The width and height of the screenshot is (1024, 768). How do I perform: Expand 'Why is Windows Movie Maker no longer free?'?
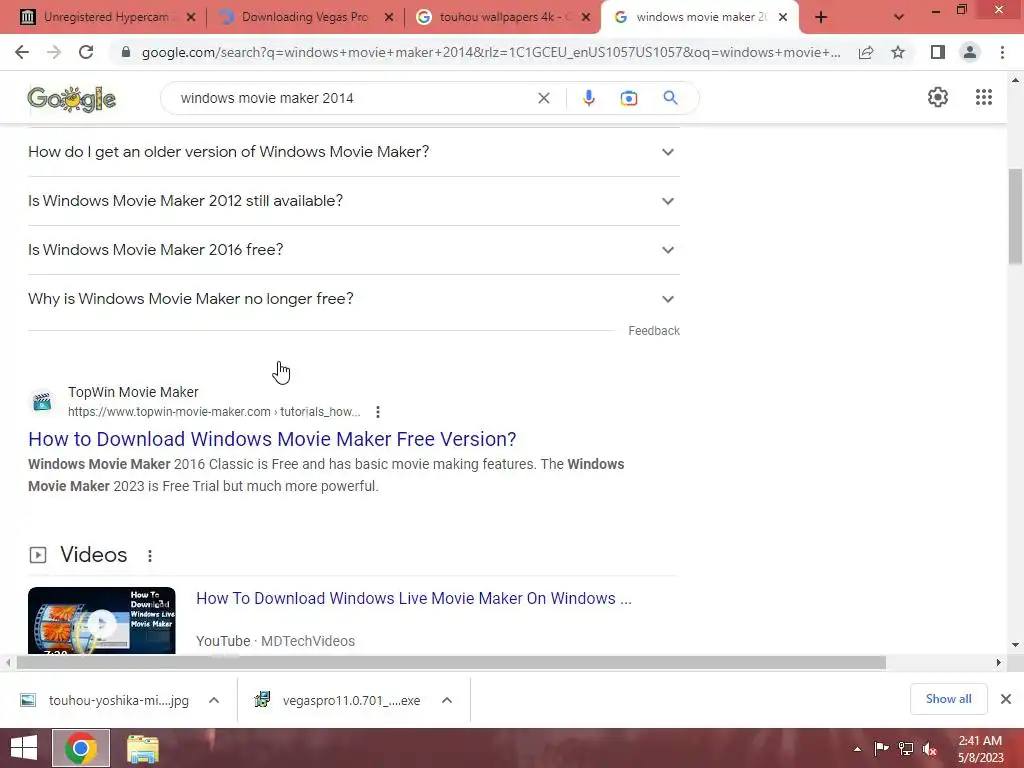pyautogui.click(x=354, y=299)
